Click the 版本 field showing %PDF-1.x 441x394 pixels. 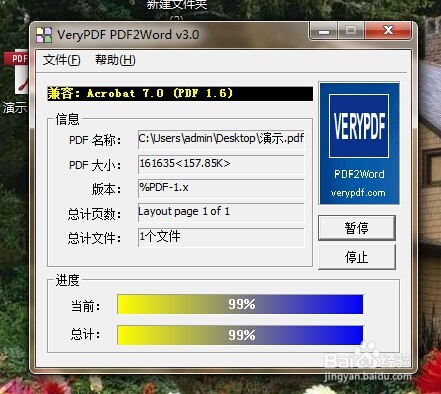[x=221, y=188]
